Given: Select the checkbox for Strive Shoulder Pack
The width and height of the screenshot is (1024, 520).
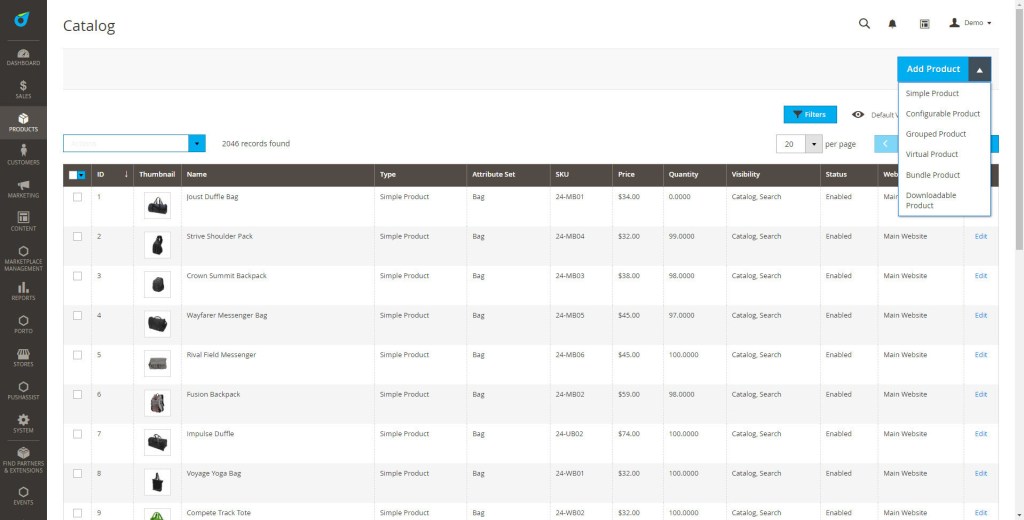Looking at the screenshot, I should pos(78,236).
